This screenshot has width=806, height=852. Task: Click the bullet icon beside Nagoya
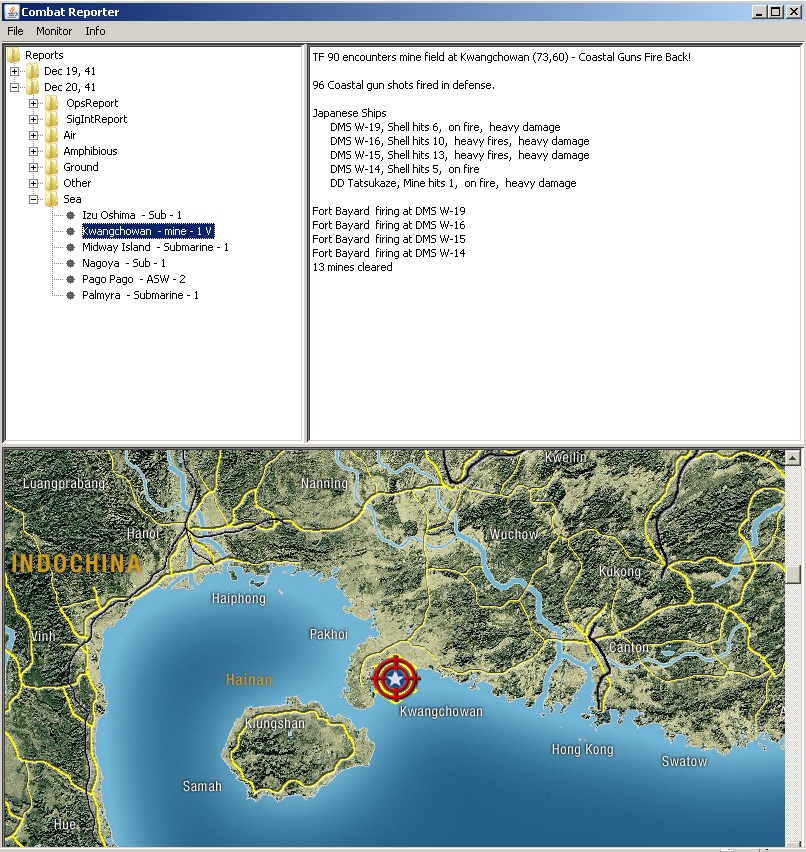tap(70, 264)
